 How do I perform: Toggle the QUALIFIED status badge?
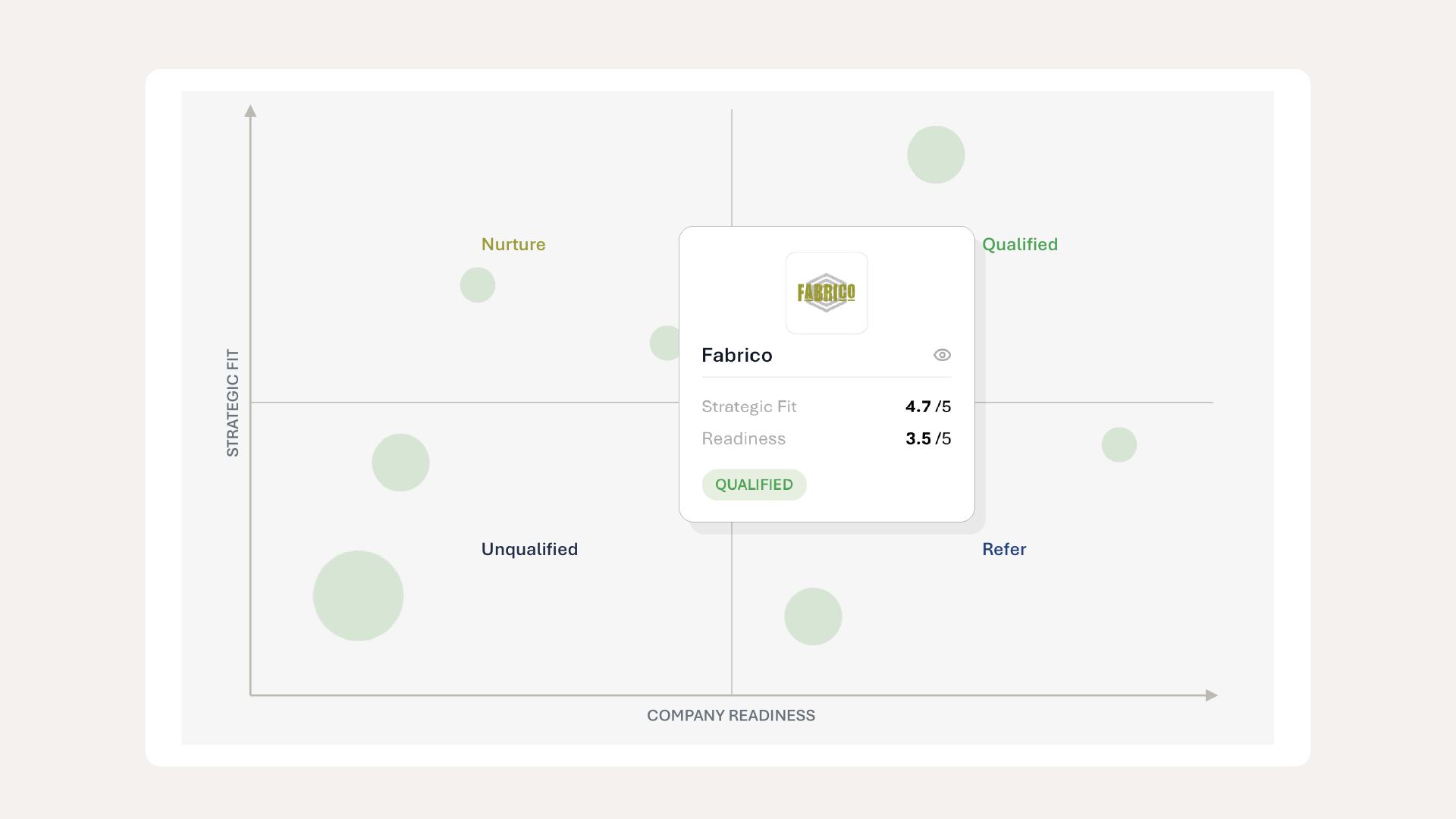754,485
